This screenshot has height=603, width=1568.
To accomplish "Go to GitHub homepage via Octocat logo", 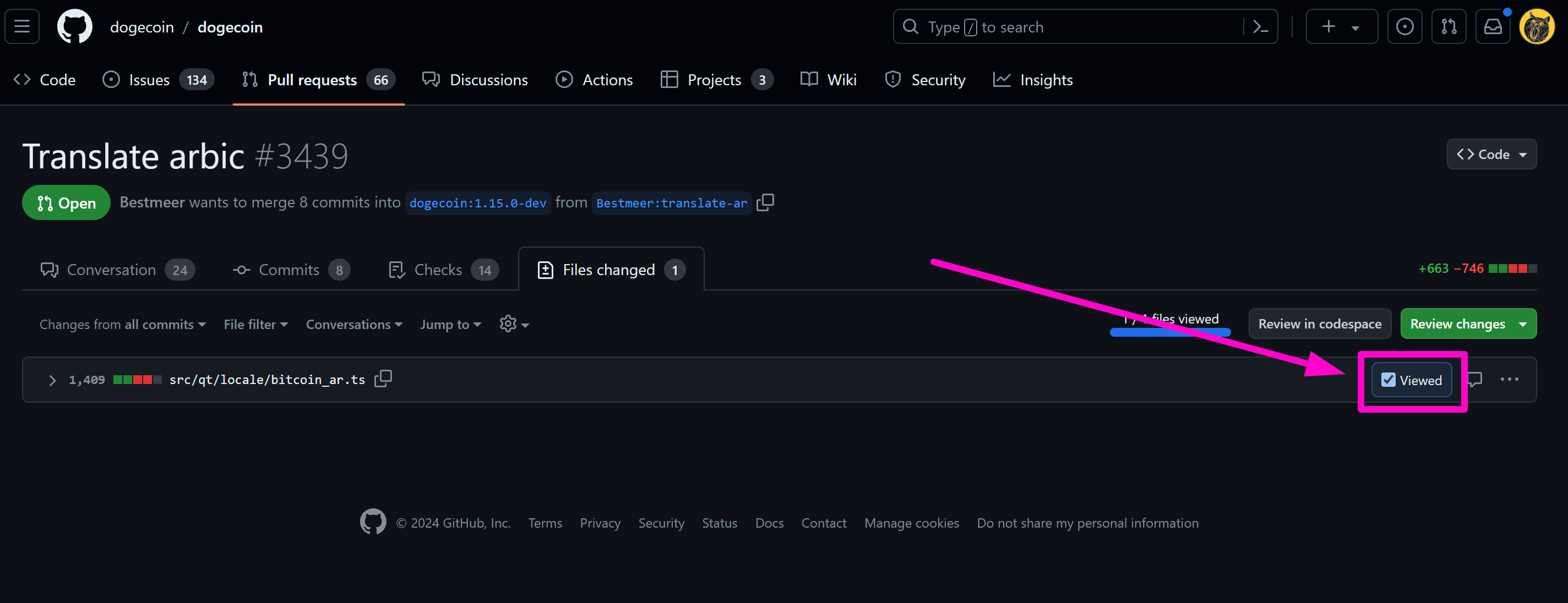I will pyautogui.click(x=74, y=27).
